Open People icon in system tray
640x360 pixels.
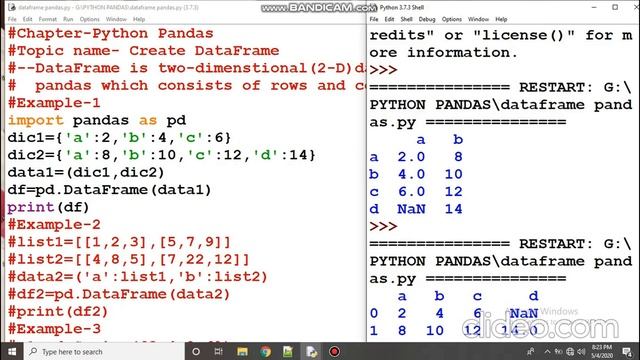tap(531, 351)
